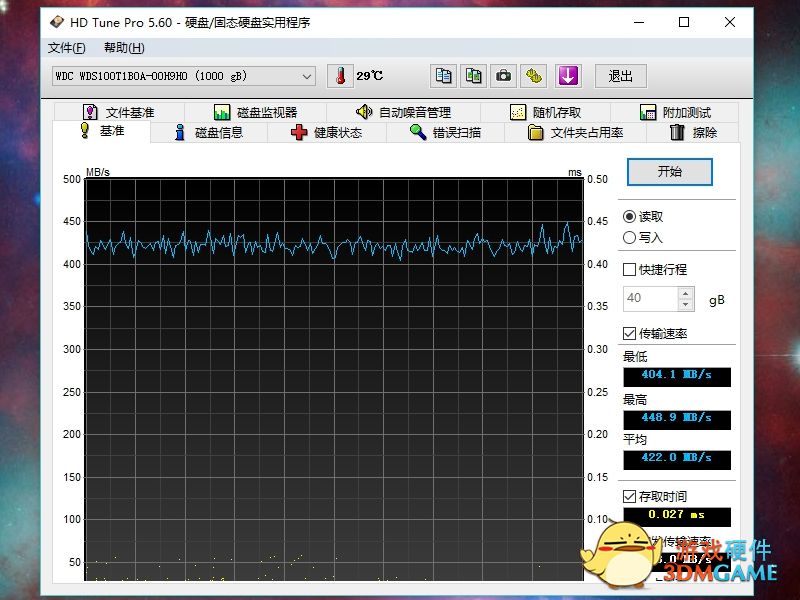This screenshot has width=800, height=600.
Task: Select the 读取 radio button
Action: coord(629,216)
